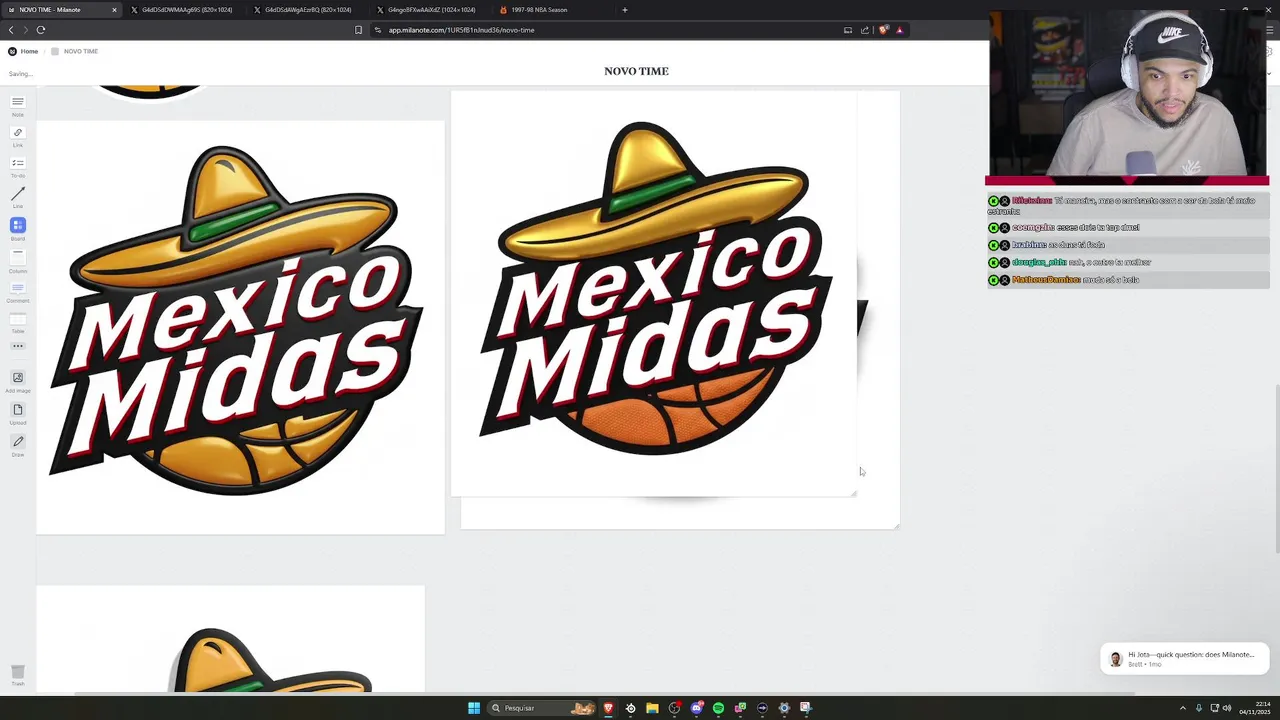Open Spotify from taskbar

[x=718, y=708]
